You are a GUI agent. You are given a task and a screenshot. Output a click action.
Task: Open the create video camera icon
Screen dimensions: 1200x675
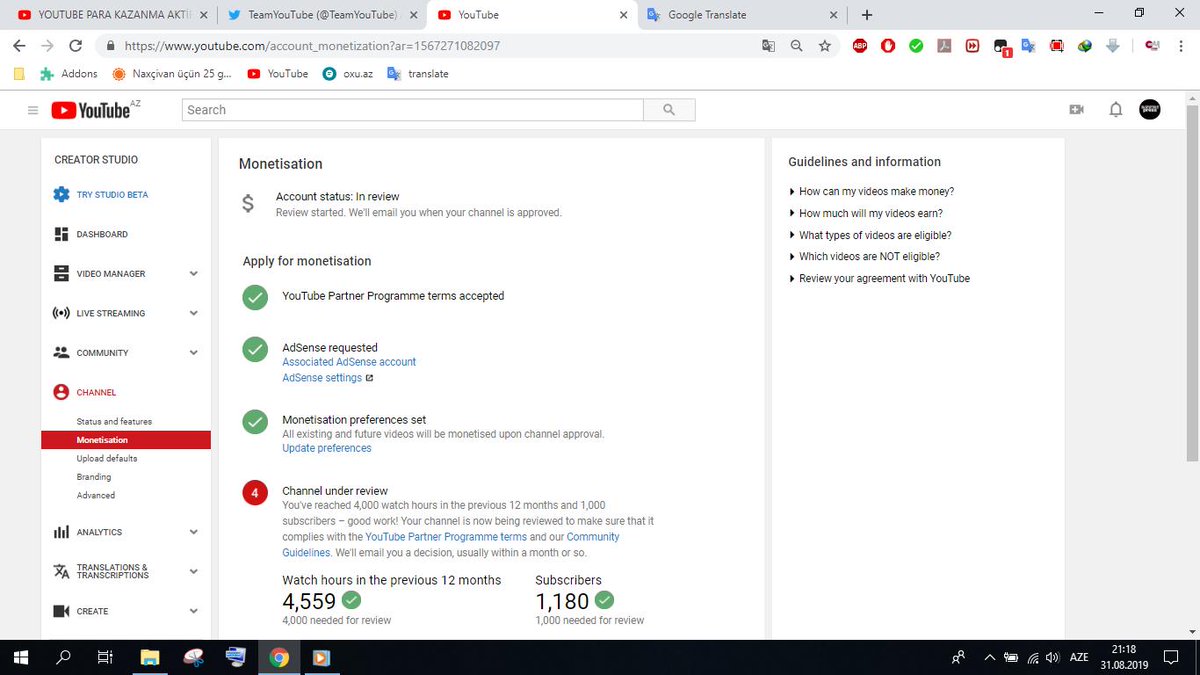pos(1077,110)
